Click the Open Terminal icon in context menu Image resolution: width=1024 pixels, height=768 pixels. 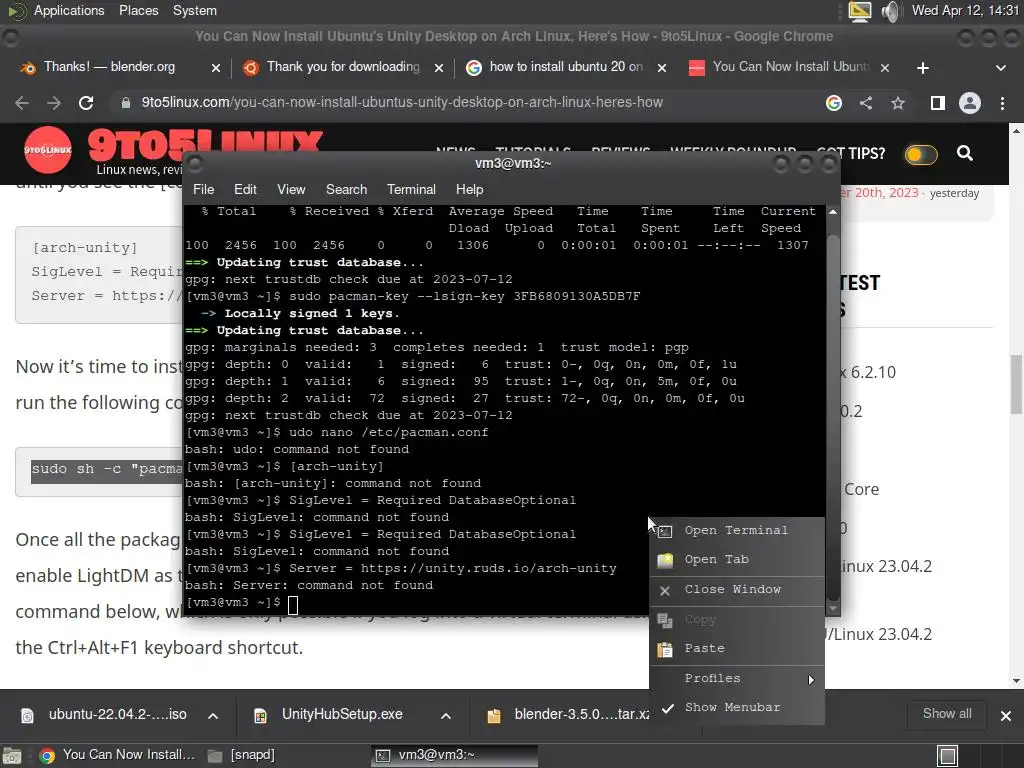pyautogui.click(x=665, y=531)
